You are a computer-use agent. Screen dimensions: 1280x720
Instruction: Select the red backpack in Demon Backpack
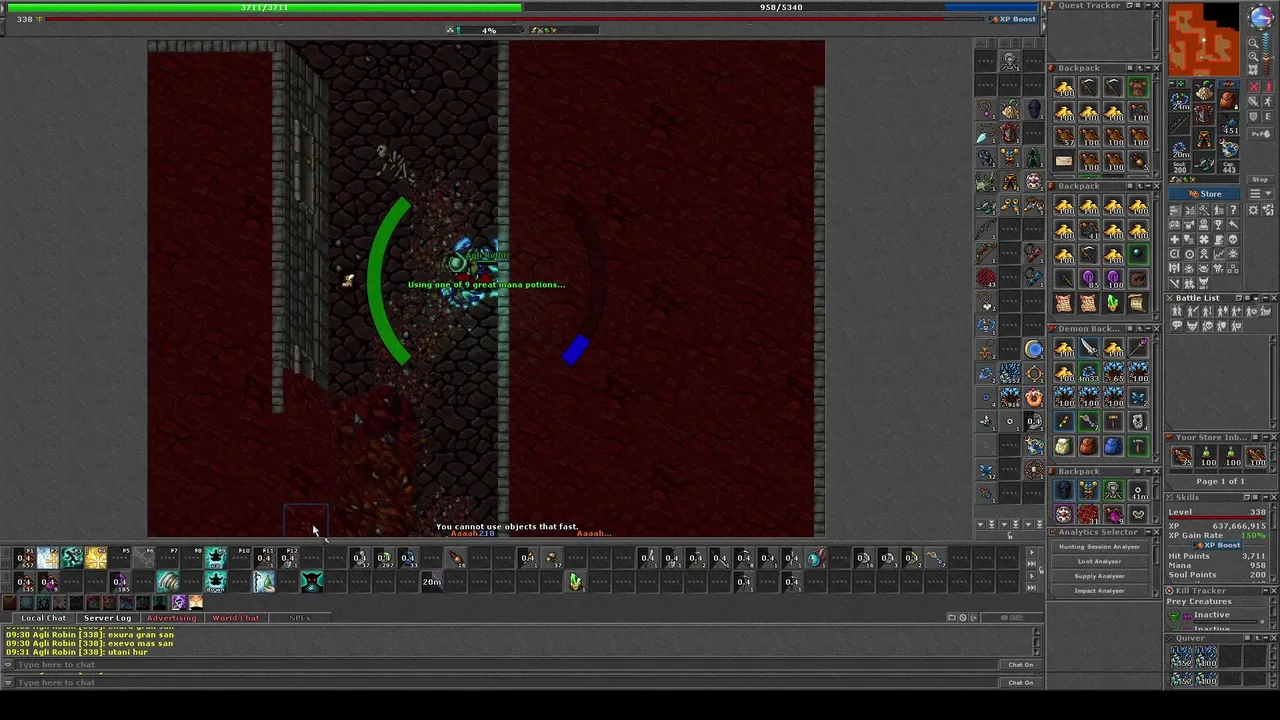(x=1088, y=446)
